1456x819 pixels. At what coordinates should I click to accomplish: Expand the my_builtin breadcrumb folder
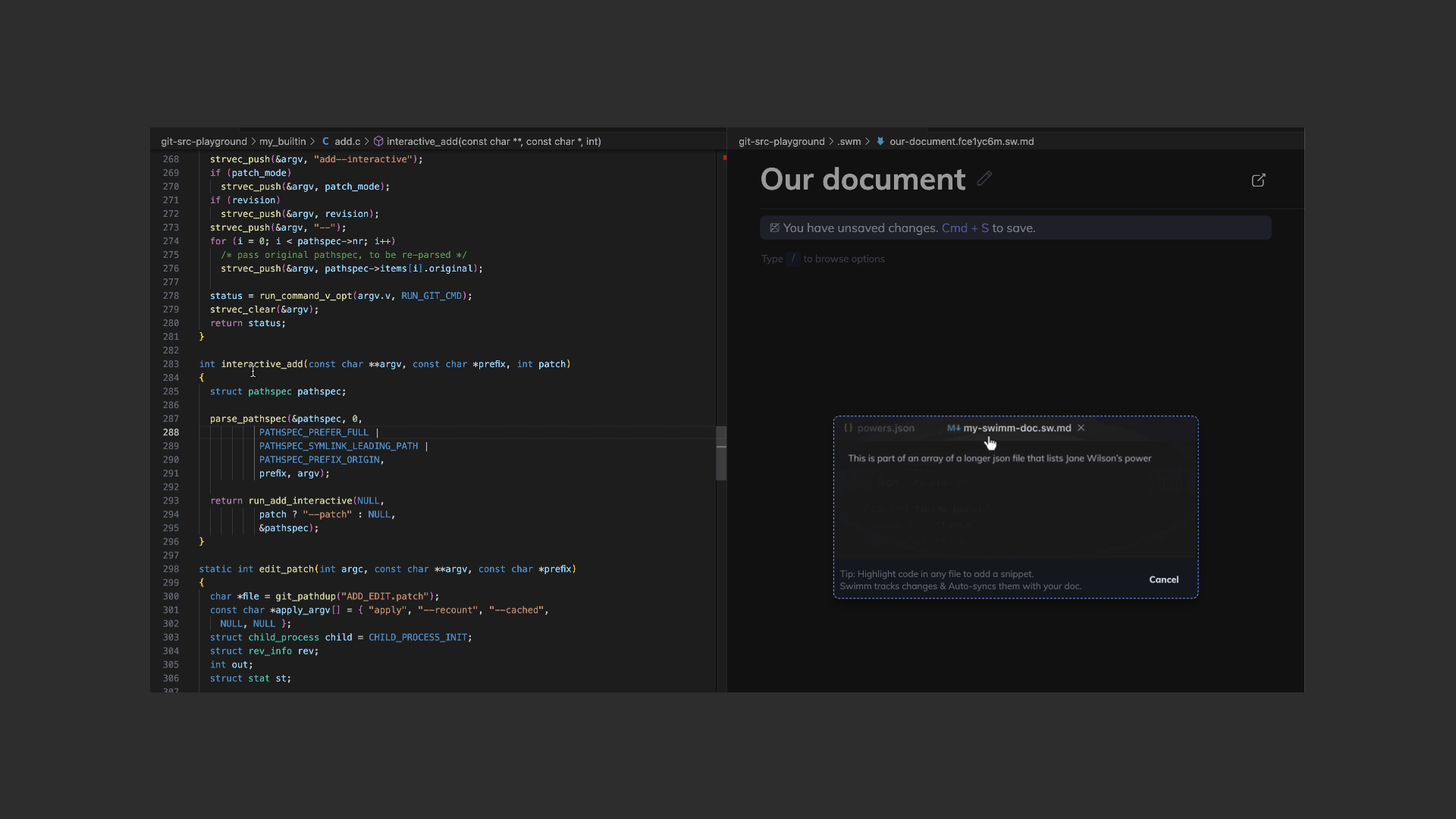(x=282, y=142)
